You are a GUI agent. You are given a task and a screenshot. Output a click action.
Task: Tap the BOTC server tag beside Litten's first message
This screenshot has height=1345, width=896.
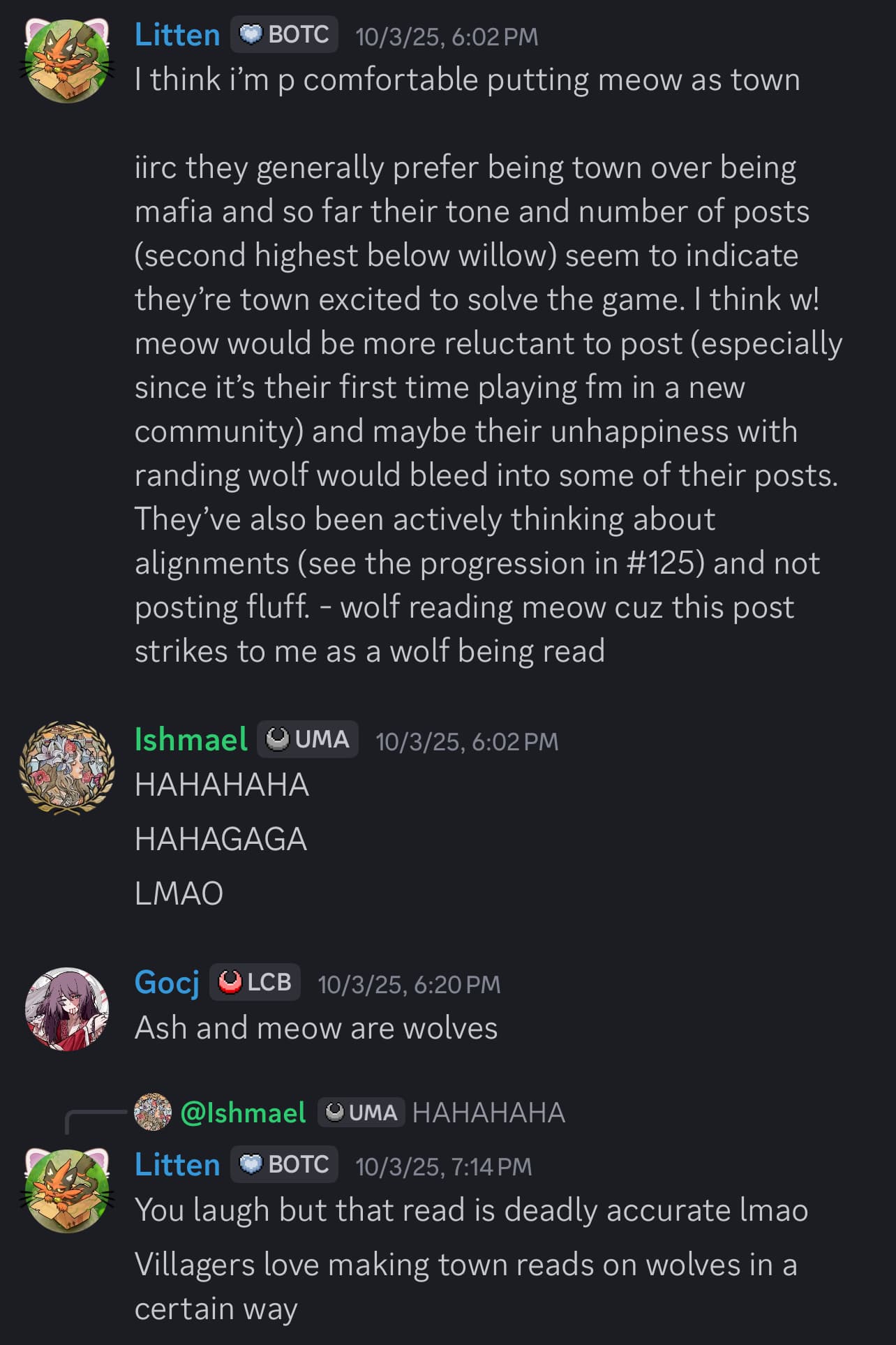point(285,34)
